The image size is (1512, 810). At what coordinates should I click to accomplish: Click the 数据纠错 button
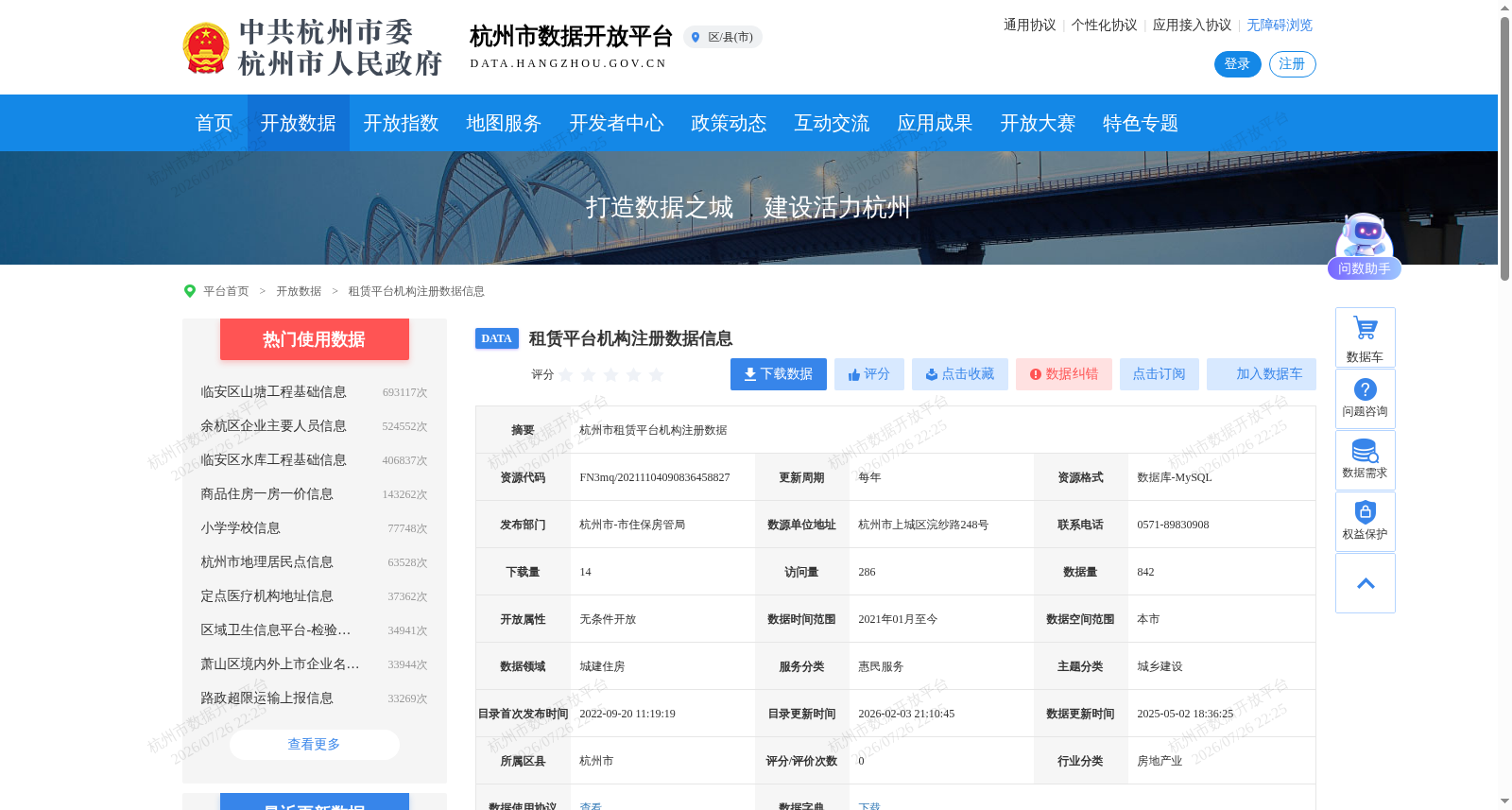(1064, 374)
